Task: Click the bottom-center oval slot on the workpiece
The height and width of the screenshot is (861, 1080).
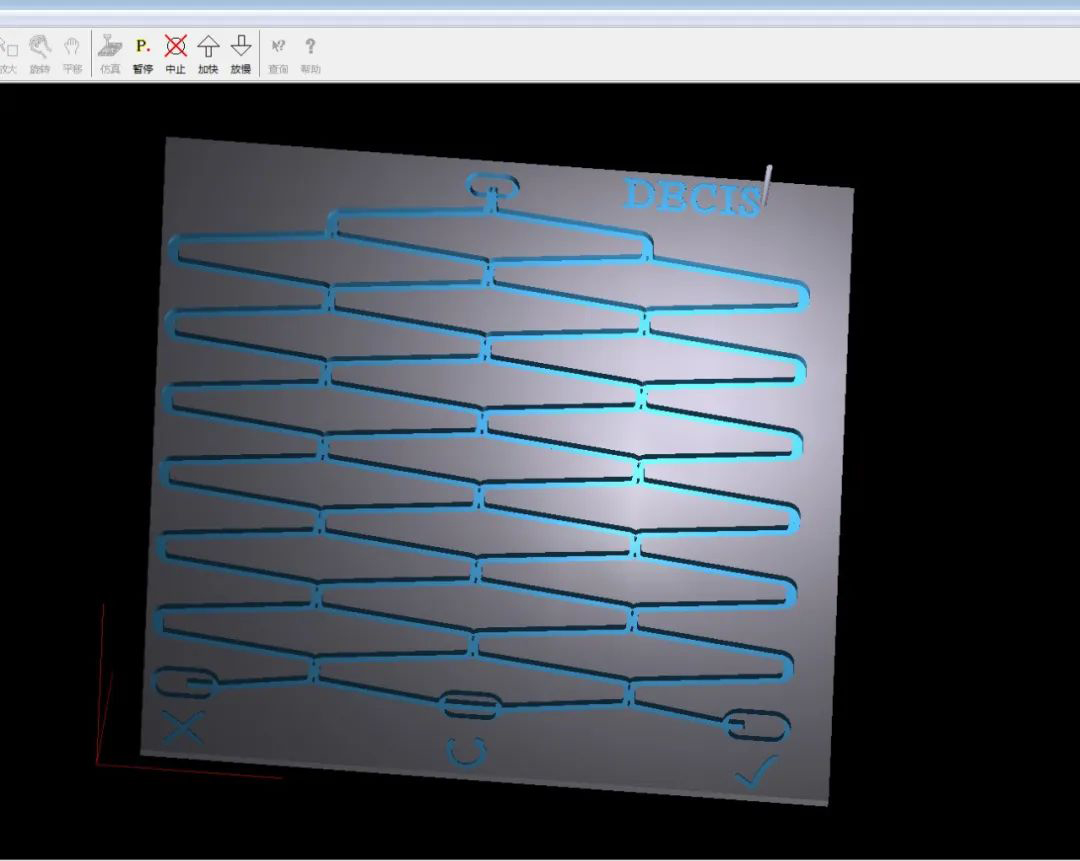Action: [x=470, y=705]
